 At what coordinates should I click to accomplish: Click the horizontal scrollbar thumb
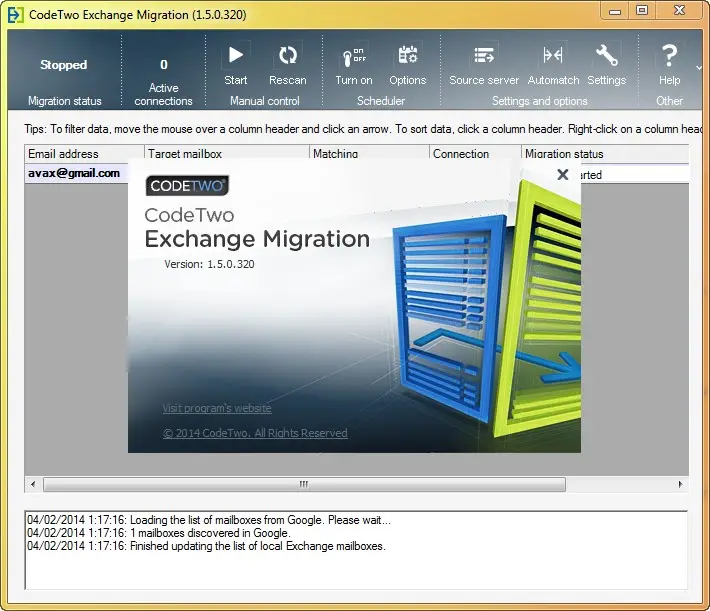pos(304,484)
